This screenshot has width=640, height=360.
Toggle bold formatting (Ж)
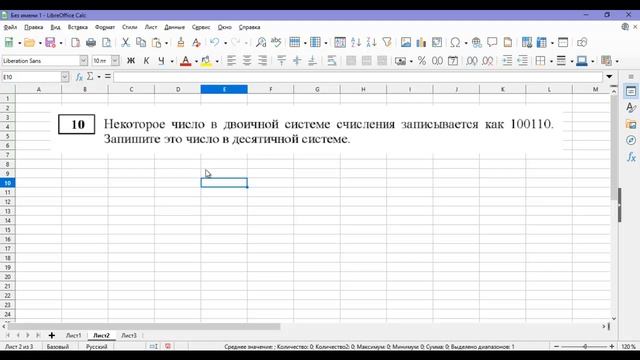click(x=131, y=61)
